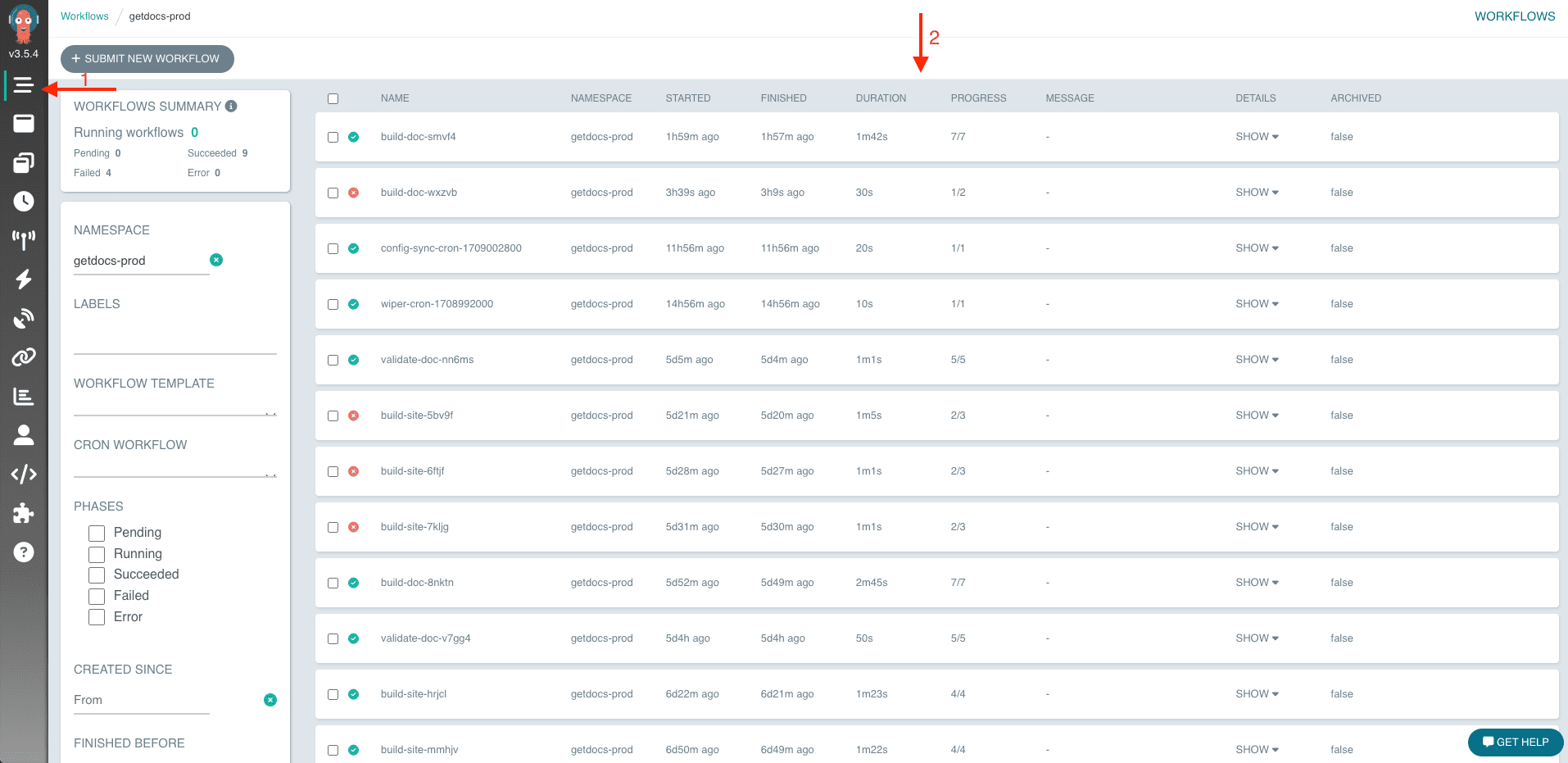The width and height of the screenshot is (1568, 763).
Task: Open the Plugins puzzle-piece icon
Action: [24, 513]
